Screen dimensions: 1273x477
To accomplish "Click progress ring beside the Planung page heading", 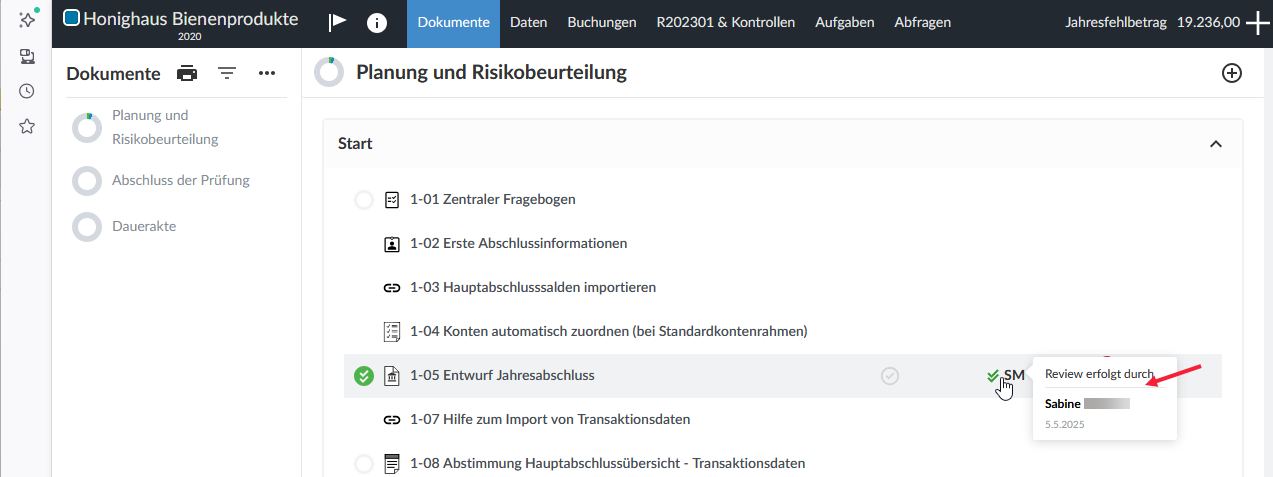I will pos(329,73).
